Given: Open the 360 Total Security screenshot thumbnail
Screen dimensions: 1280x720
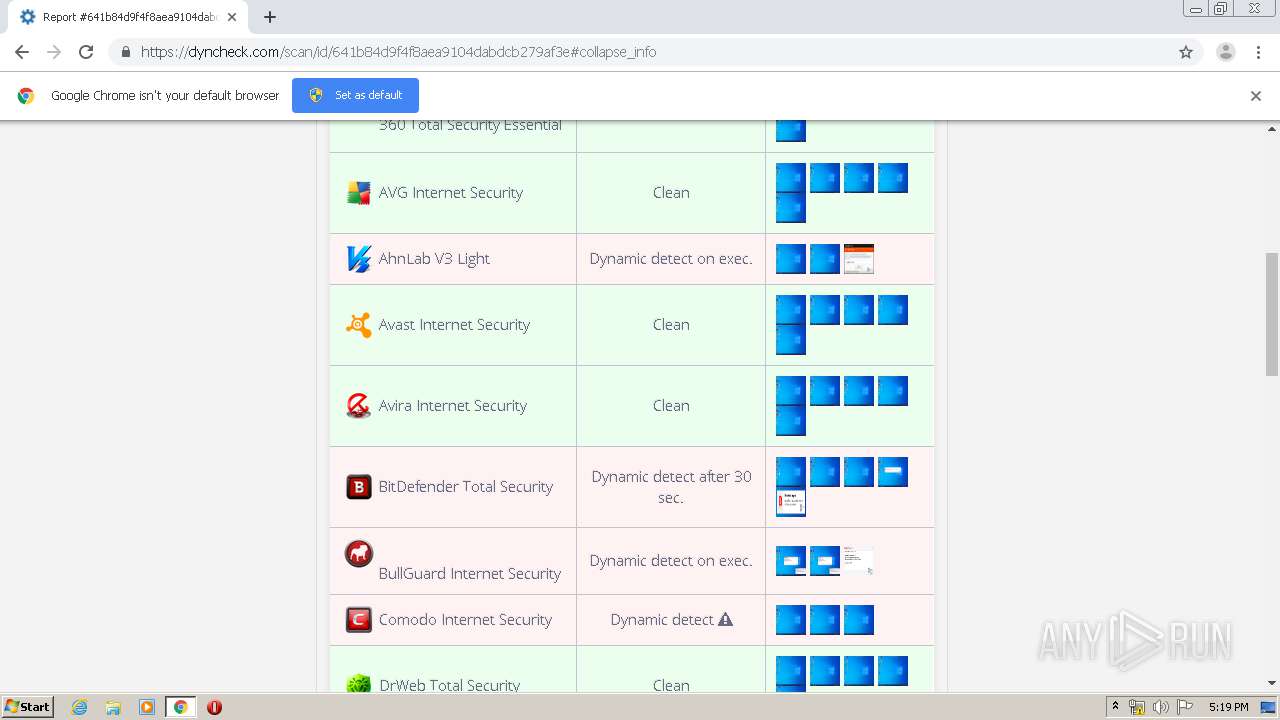Looking at the screenshot, I should pyautogui.click(x=791, y=130).
